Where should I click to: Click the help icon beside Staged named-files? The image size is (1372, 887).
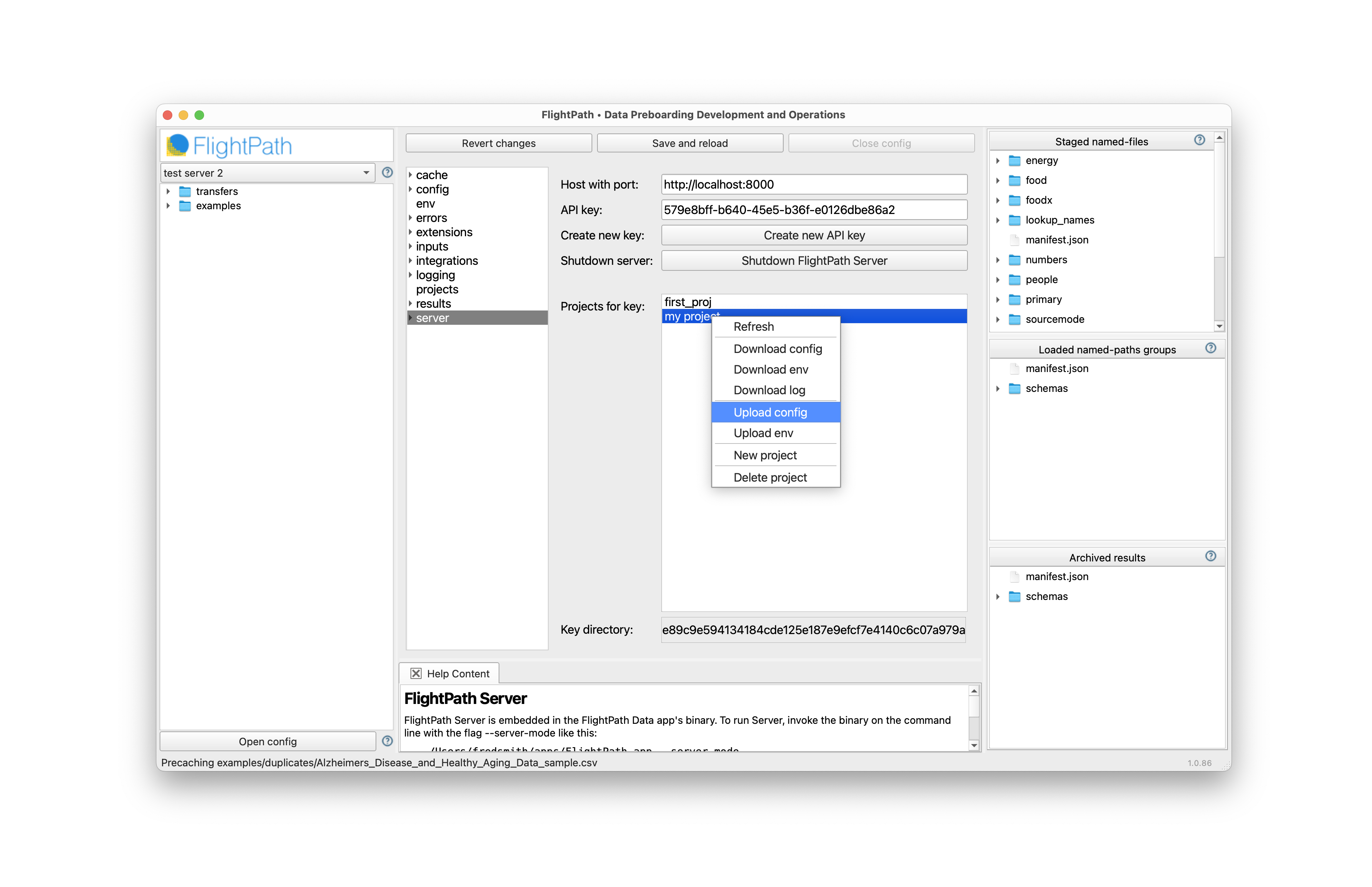point(1199,140)
